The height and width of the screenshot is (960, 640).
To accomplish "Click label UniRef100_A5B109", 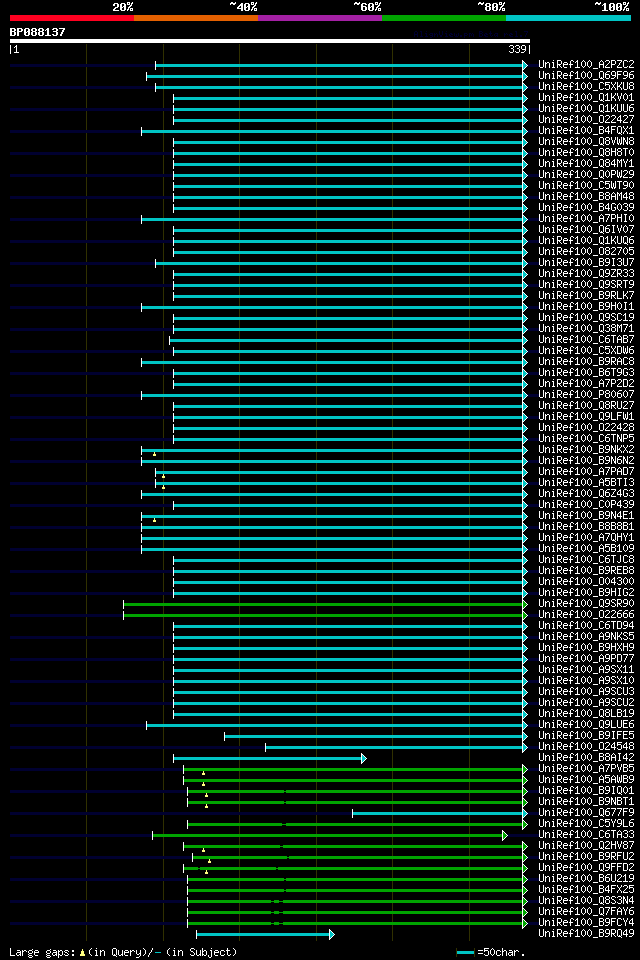I will (586, 549).
